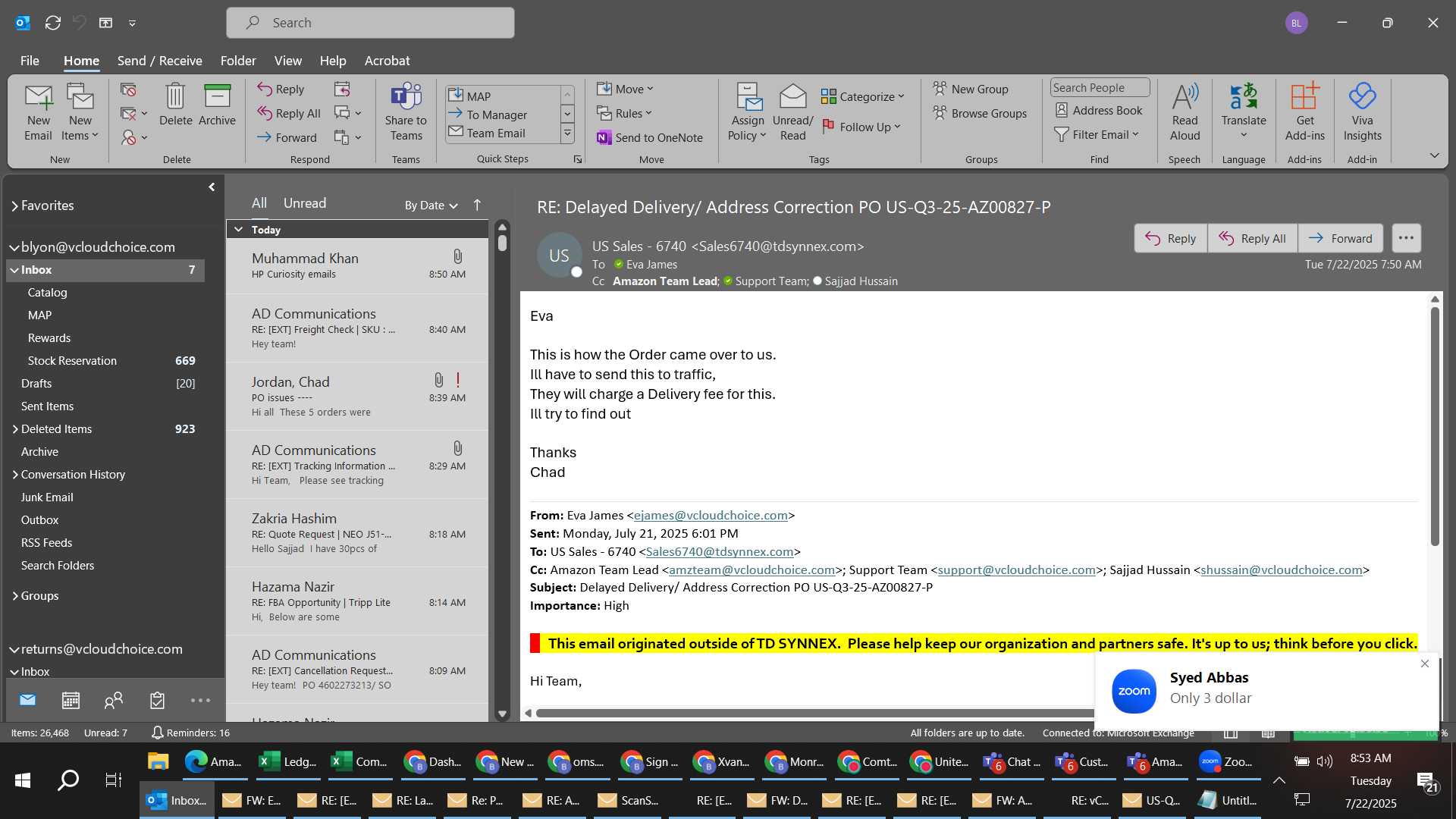Image resolution: width=1456 pixels, height=819 pixels.
Task: Collapse the folder pane
Action: [x=212, y=187]
